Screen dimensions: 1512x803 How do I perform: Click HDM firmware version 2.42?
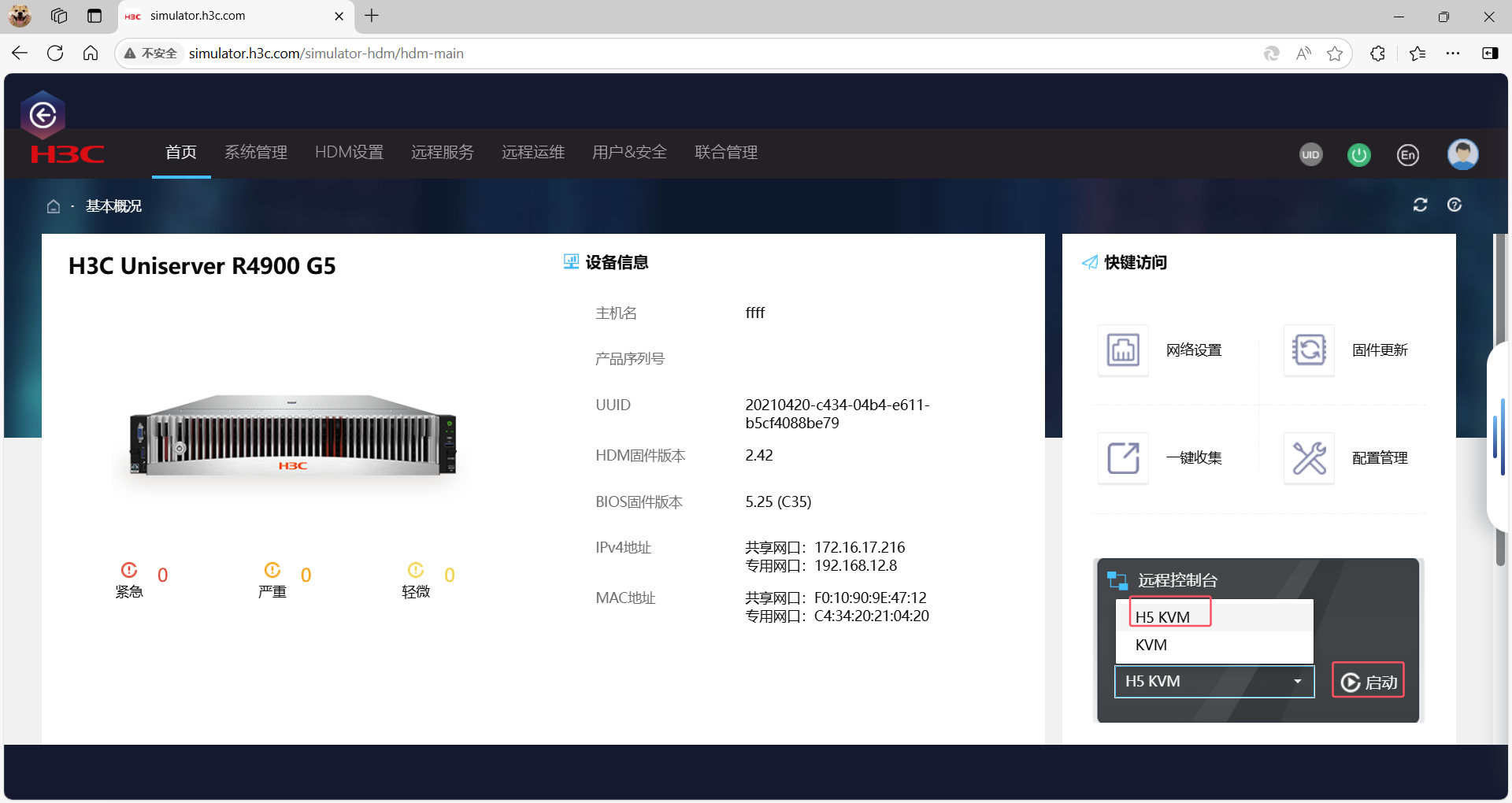click(759, 455)
